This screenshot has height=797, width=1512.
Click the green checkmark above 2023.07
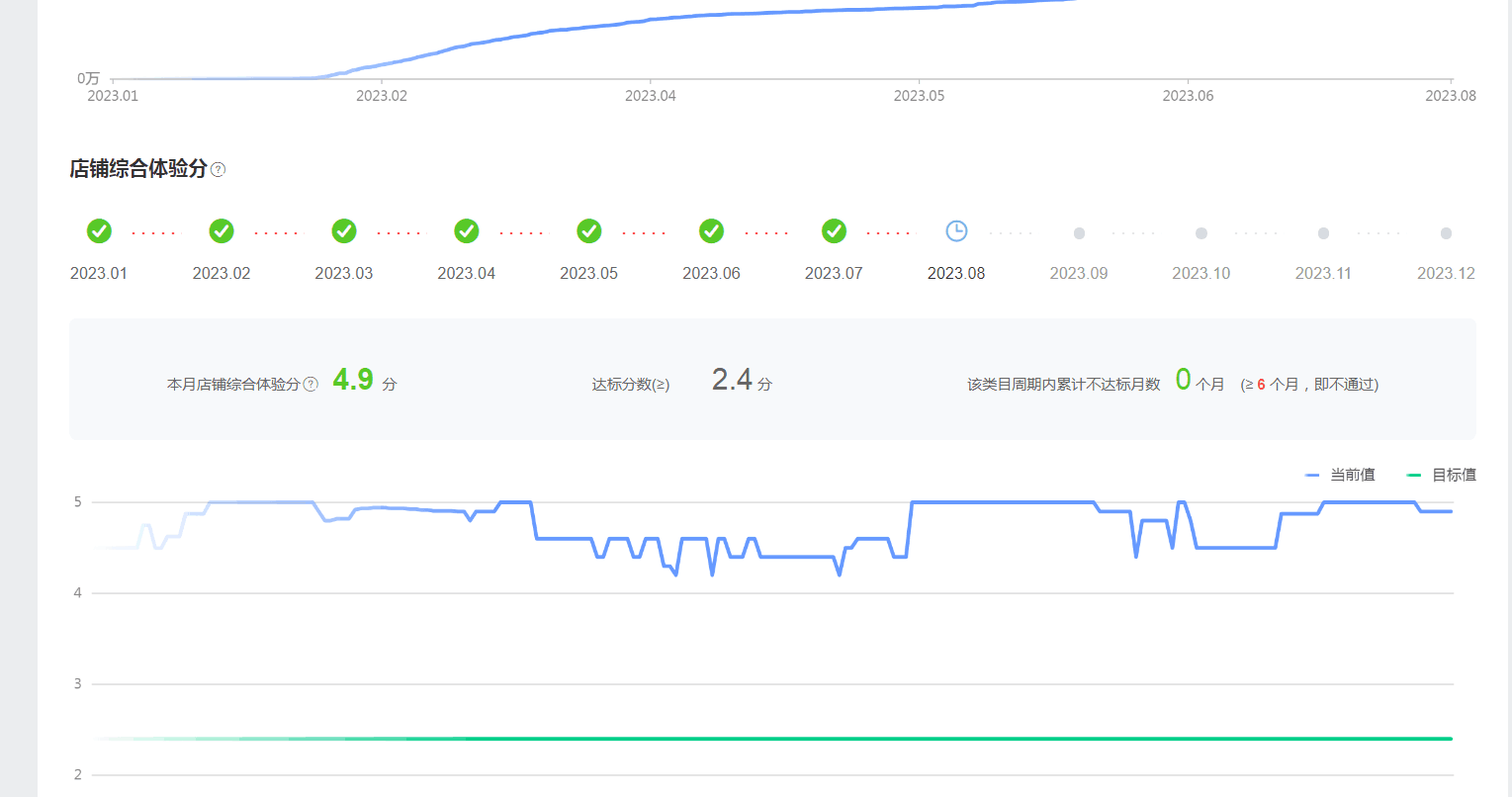(835, 231)
